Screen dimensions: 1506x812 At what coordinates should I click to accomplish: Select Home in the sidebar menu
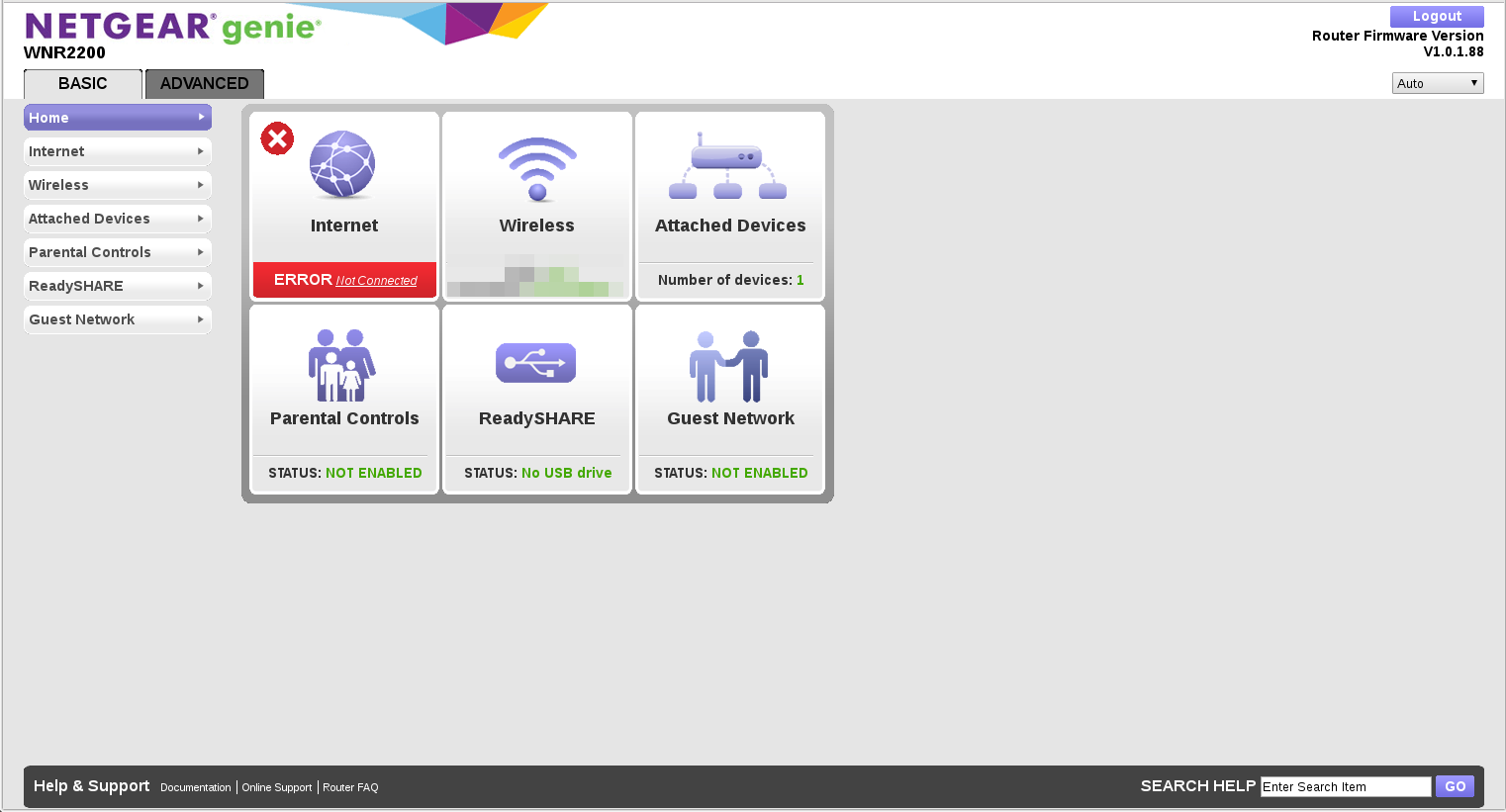[118, 118]
